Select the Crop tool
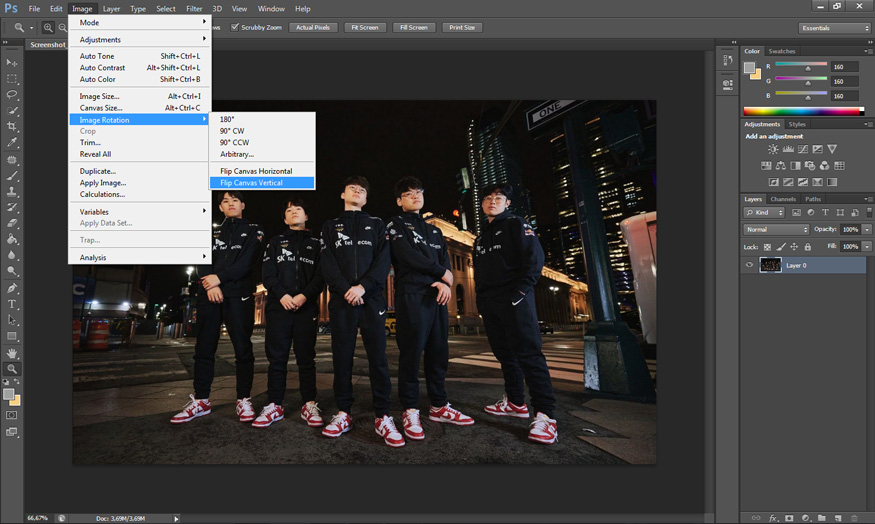Viewport: 875px width, 524px height. [x=12, y=126]
